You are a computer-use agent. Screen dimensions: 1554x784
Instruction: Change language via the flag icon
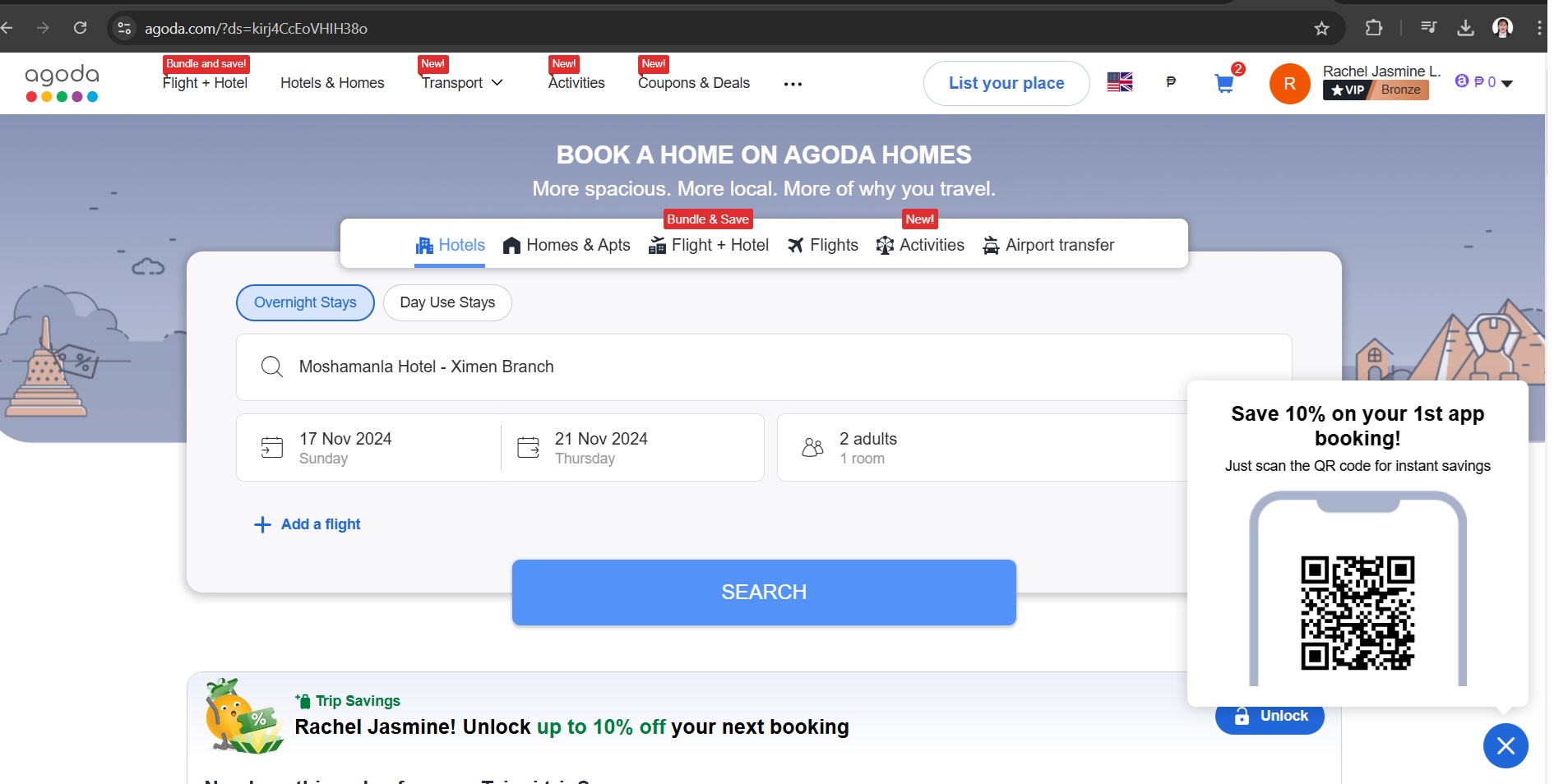(x=1119, y=82)
